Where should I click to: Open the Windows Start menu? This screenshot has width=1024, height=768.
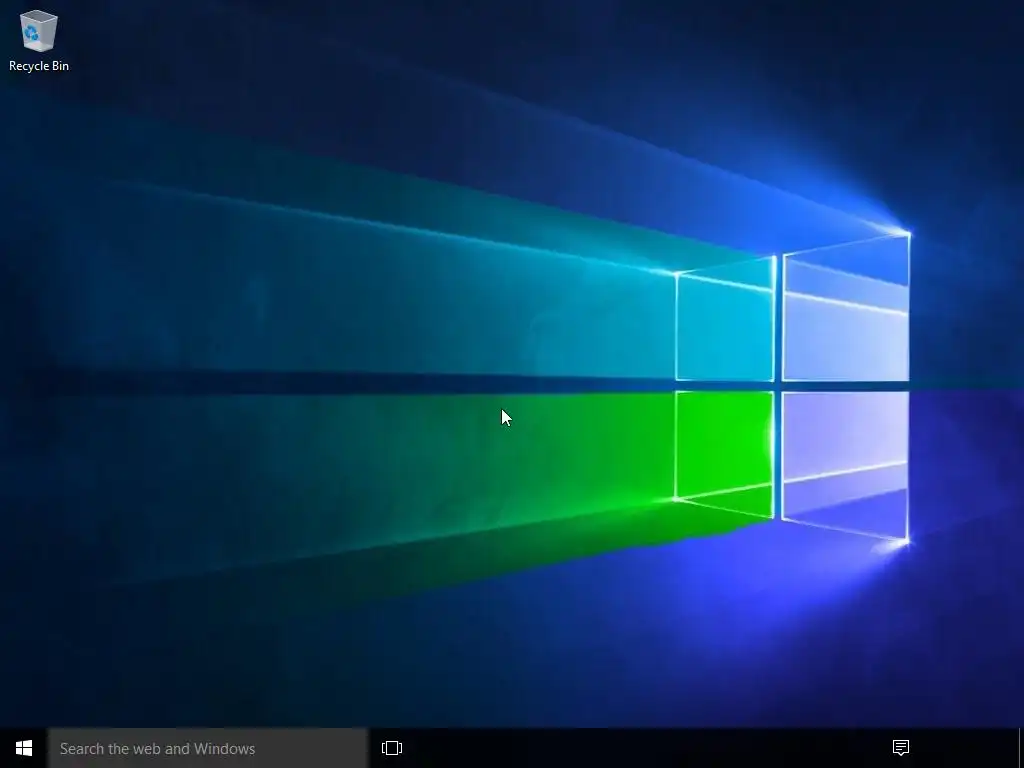pos(24,748)
